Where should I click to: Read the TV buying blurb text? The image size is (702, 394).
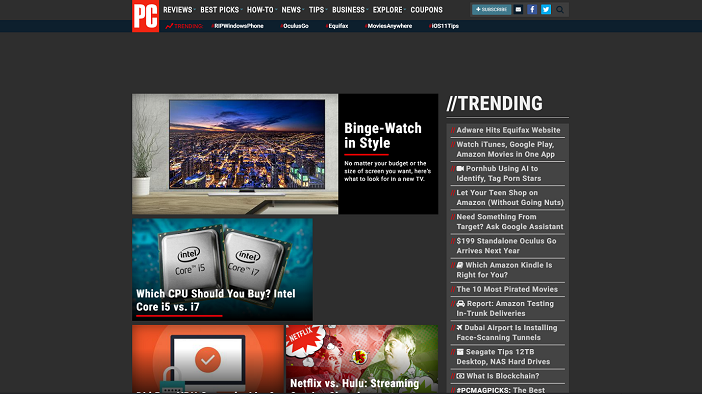point(387,171)
